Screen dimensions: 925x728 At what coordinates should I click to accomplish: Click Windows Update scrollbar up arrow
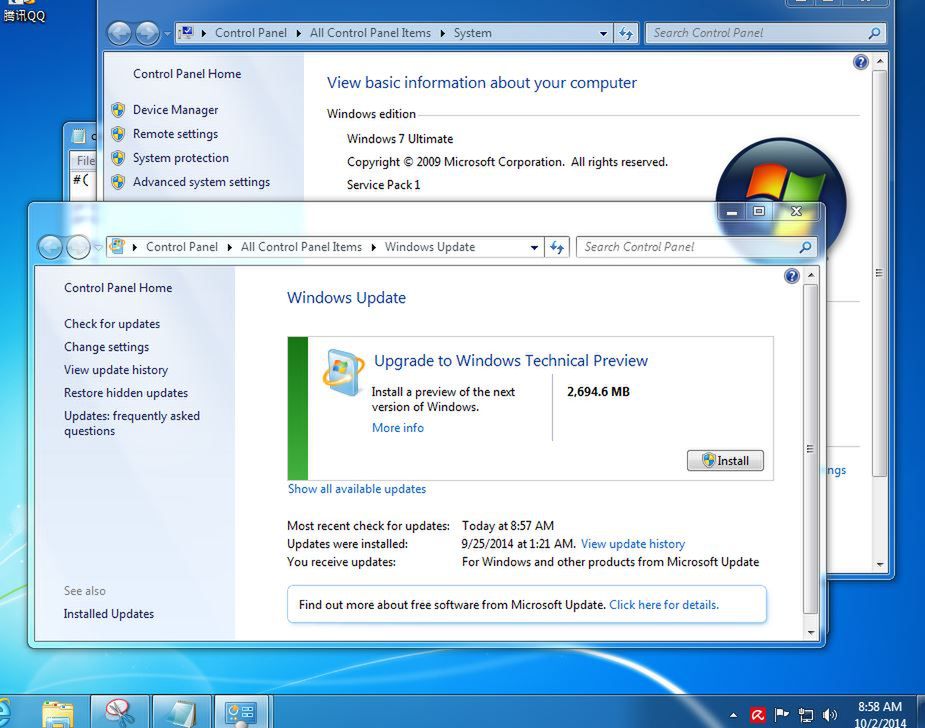pyautogui.click(x=811, y=275)
